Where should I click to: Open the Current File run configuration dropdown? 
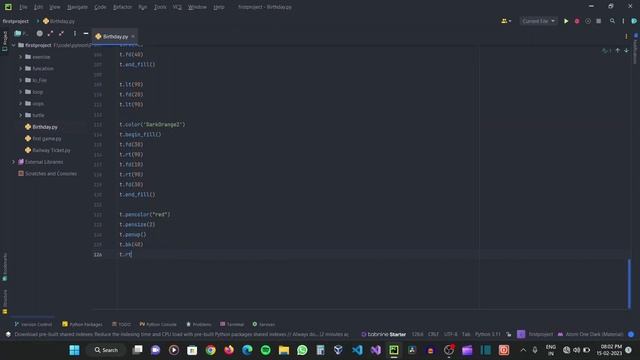pyautogui.click(x=538, y=21)
